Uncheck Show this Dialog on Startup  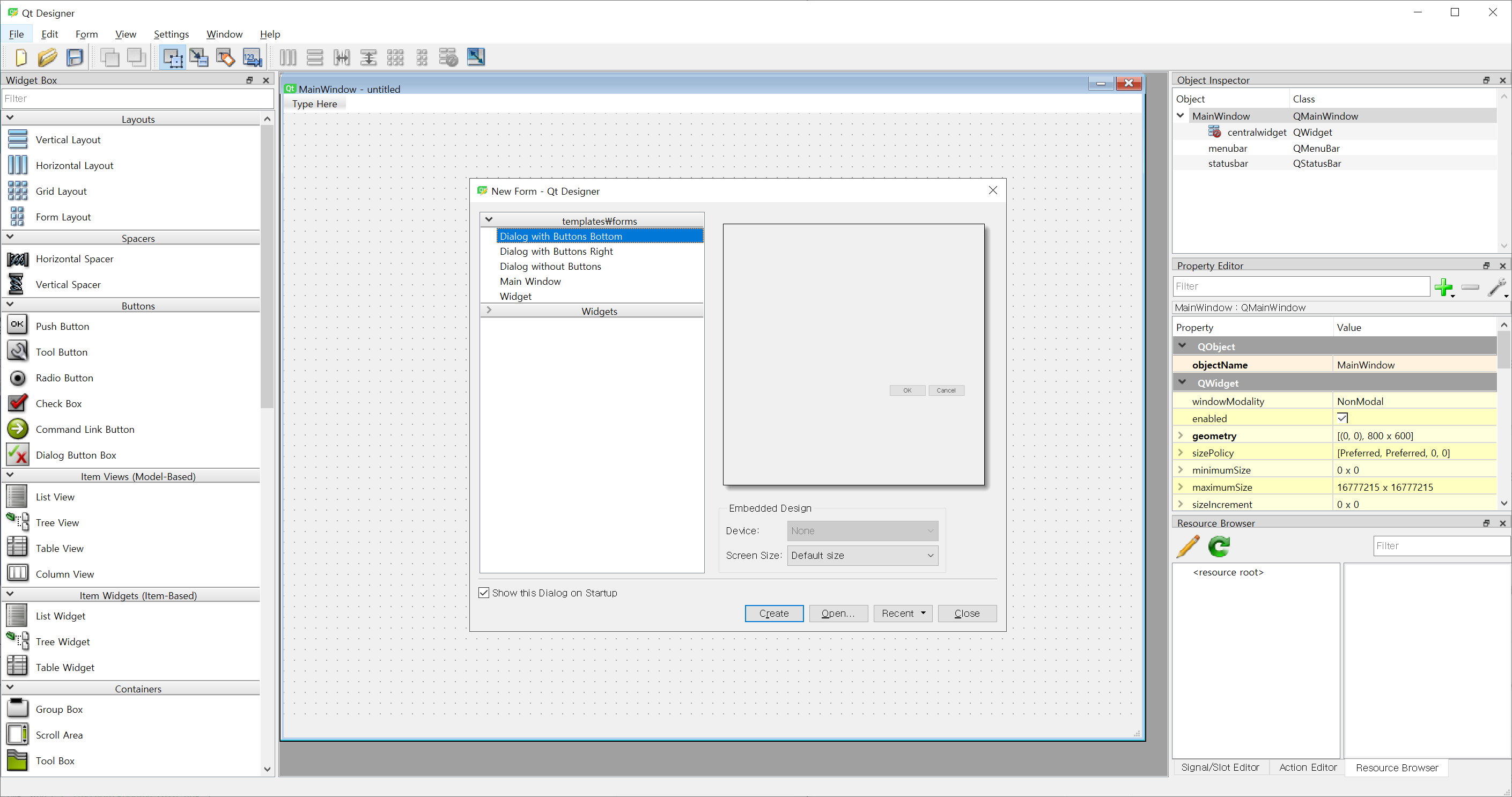click(484, 593)
